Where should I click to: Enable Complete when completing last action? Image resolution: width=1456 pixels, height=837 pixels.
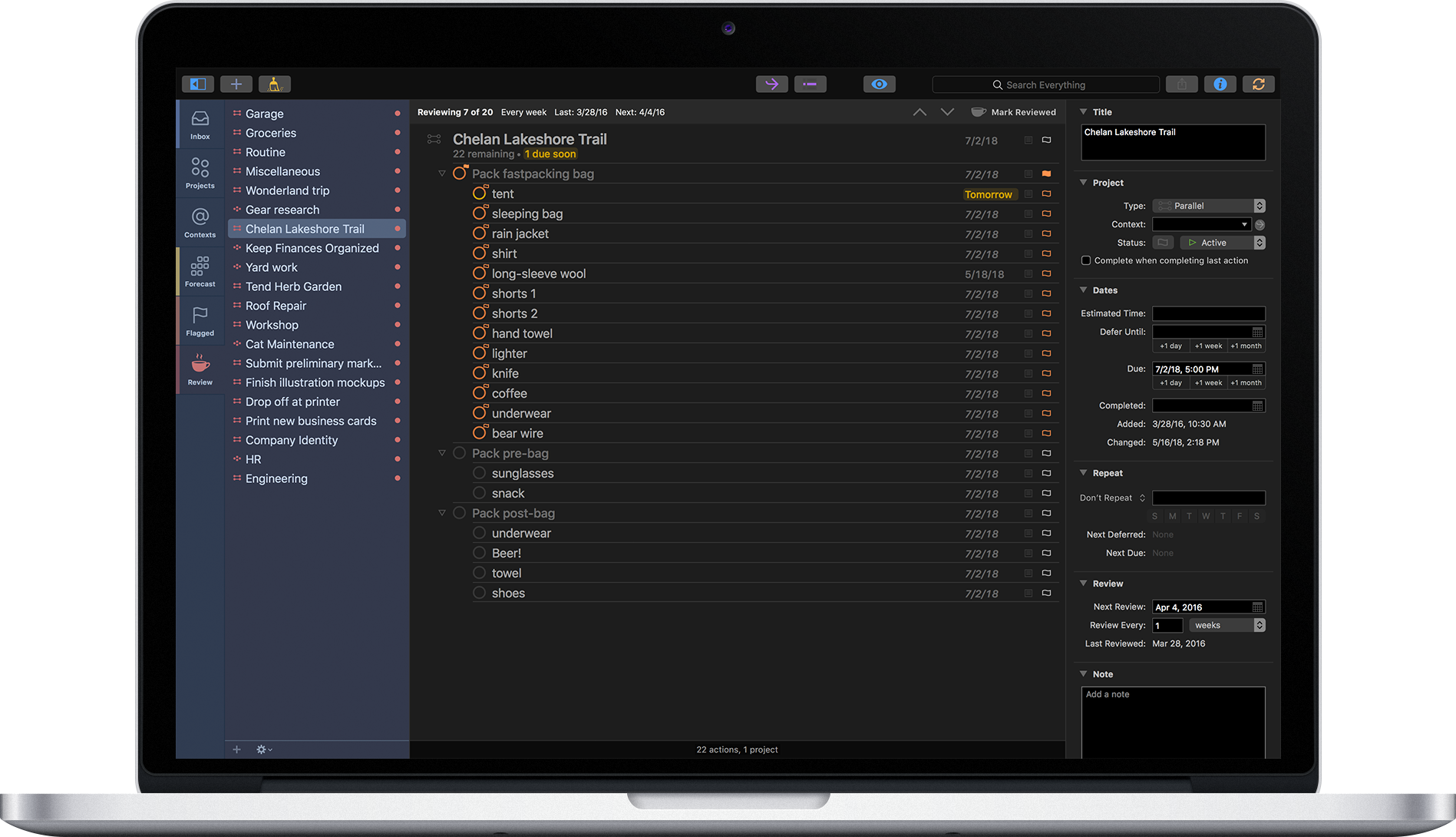coord(1085,260)
